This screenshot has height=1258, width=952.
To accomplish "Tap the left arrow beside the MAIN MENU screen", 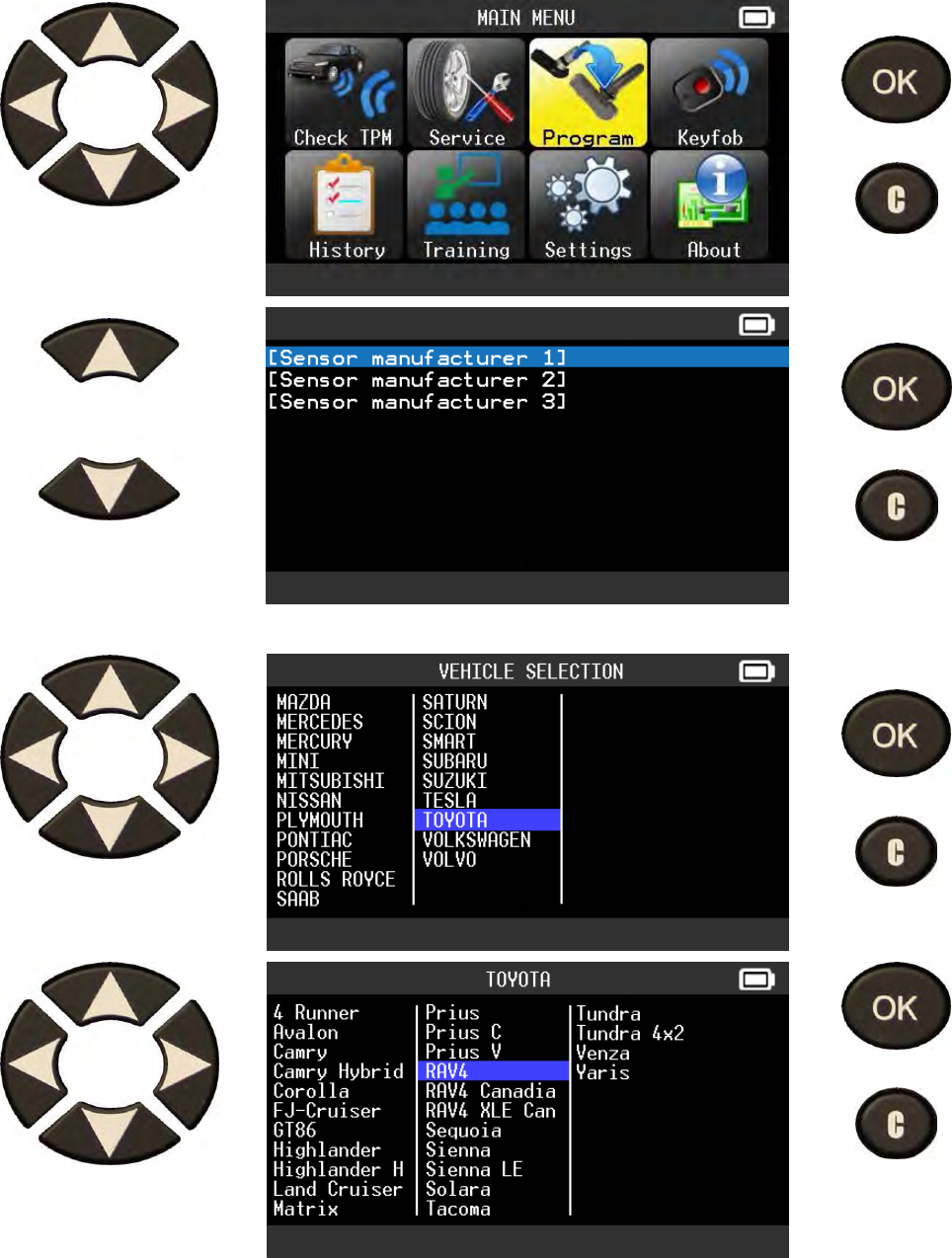I will click(x=34, y=102).
